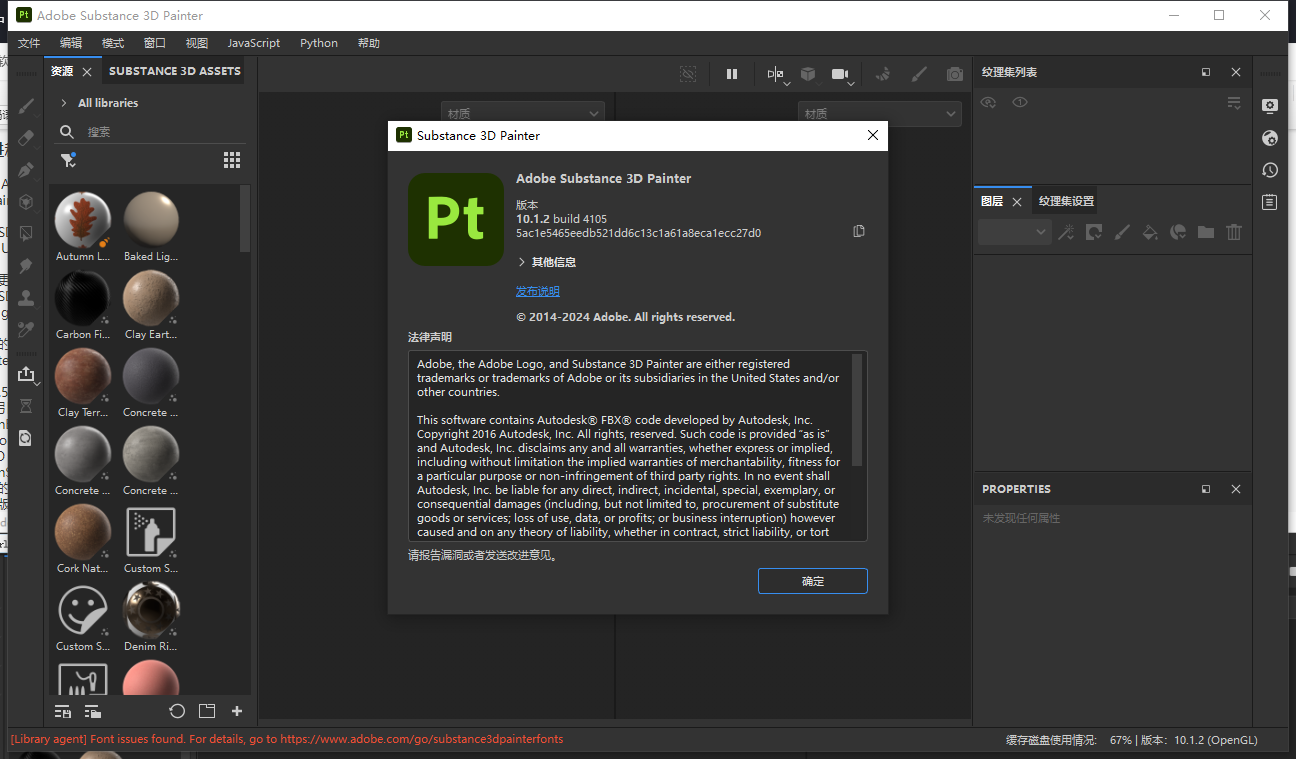Screen dimensions: 1296x759
Task: Click the add smart effect wand icon in Layers
Action: coord(1067,232)
